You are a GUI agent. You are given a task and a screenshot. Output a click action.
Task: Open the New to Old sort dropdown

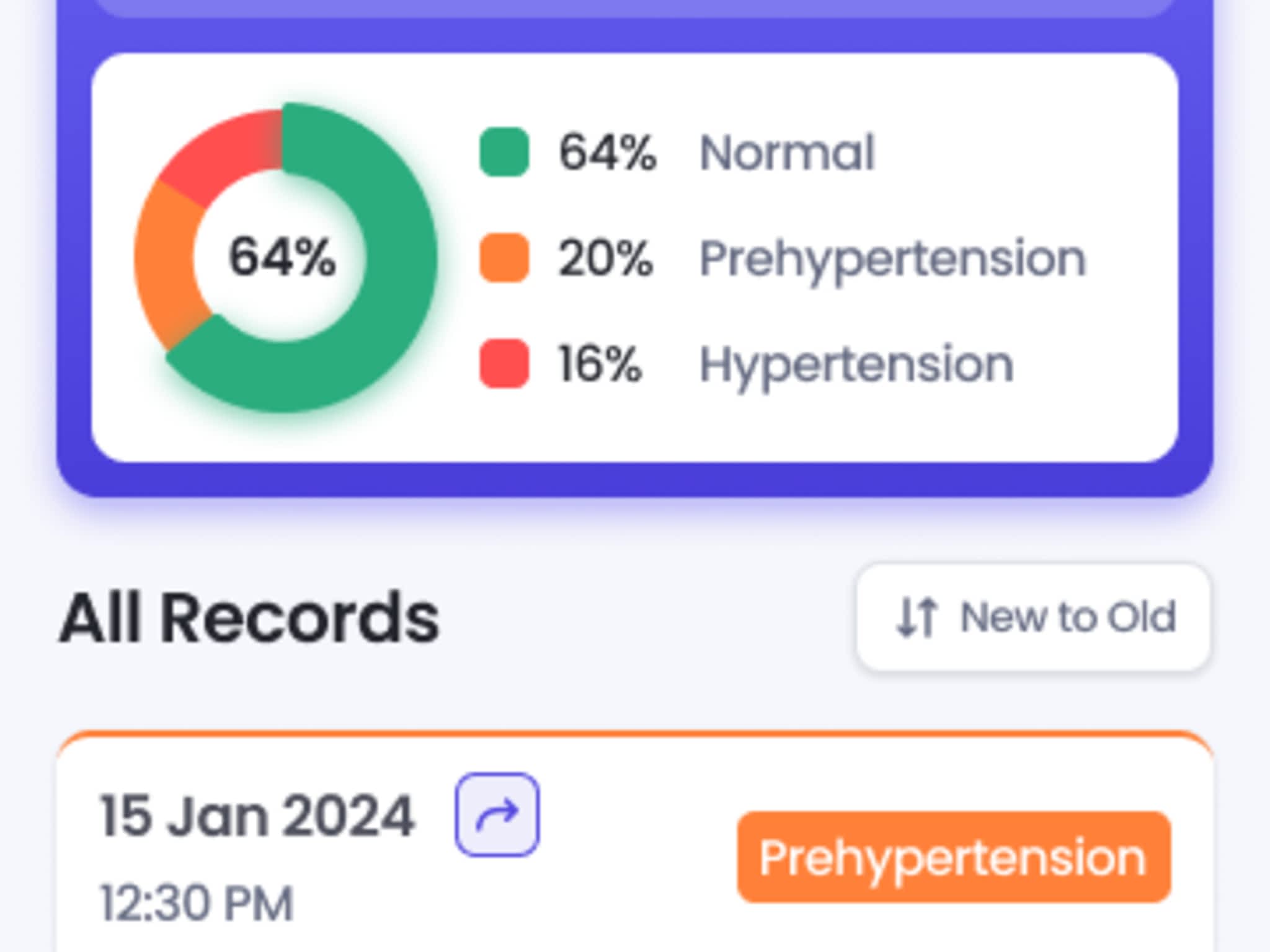coord(1033,617)
